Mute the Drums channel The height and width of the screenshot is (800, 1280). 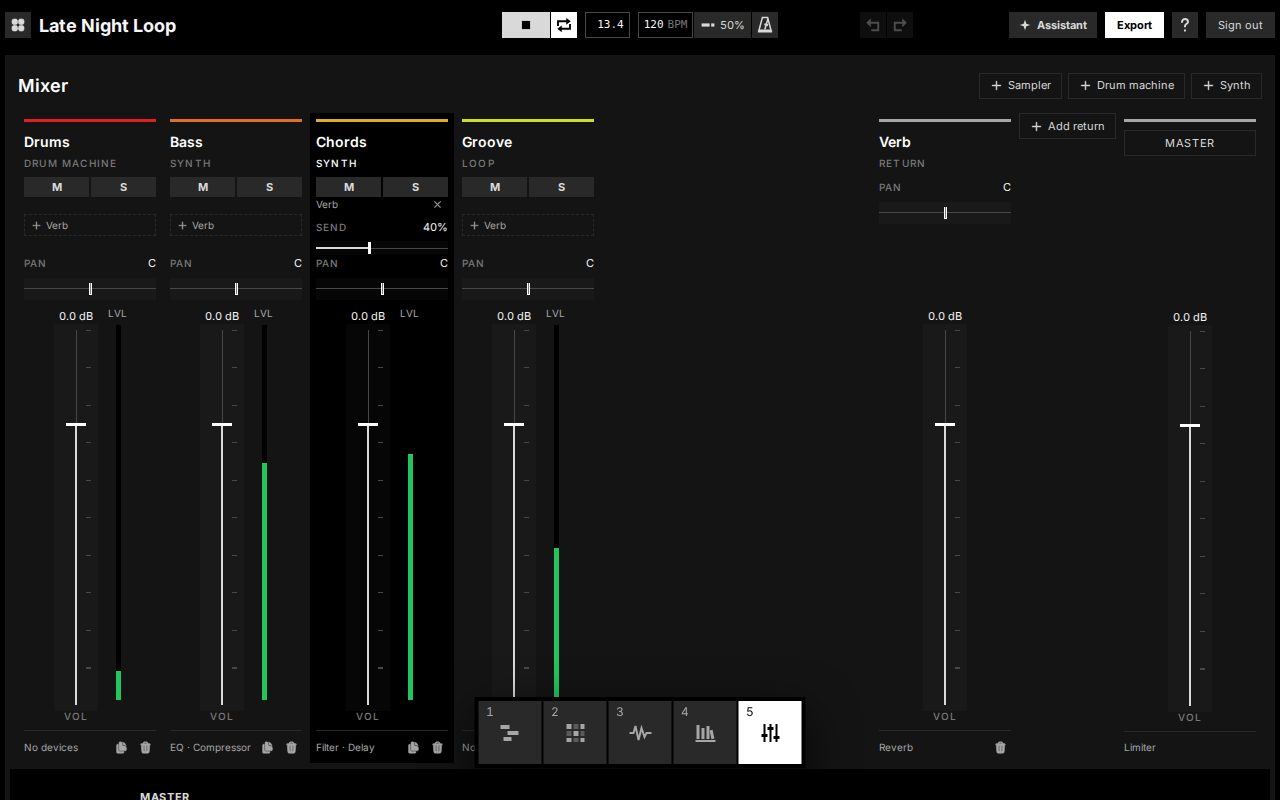click(57, 187)
